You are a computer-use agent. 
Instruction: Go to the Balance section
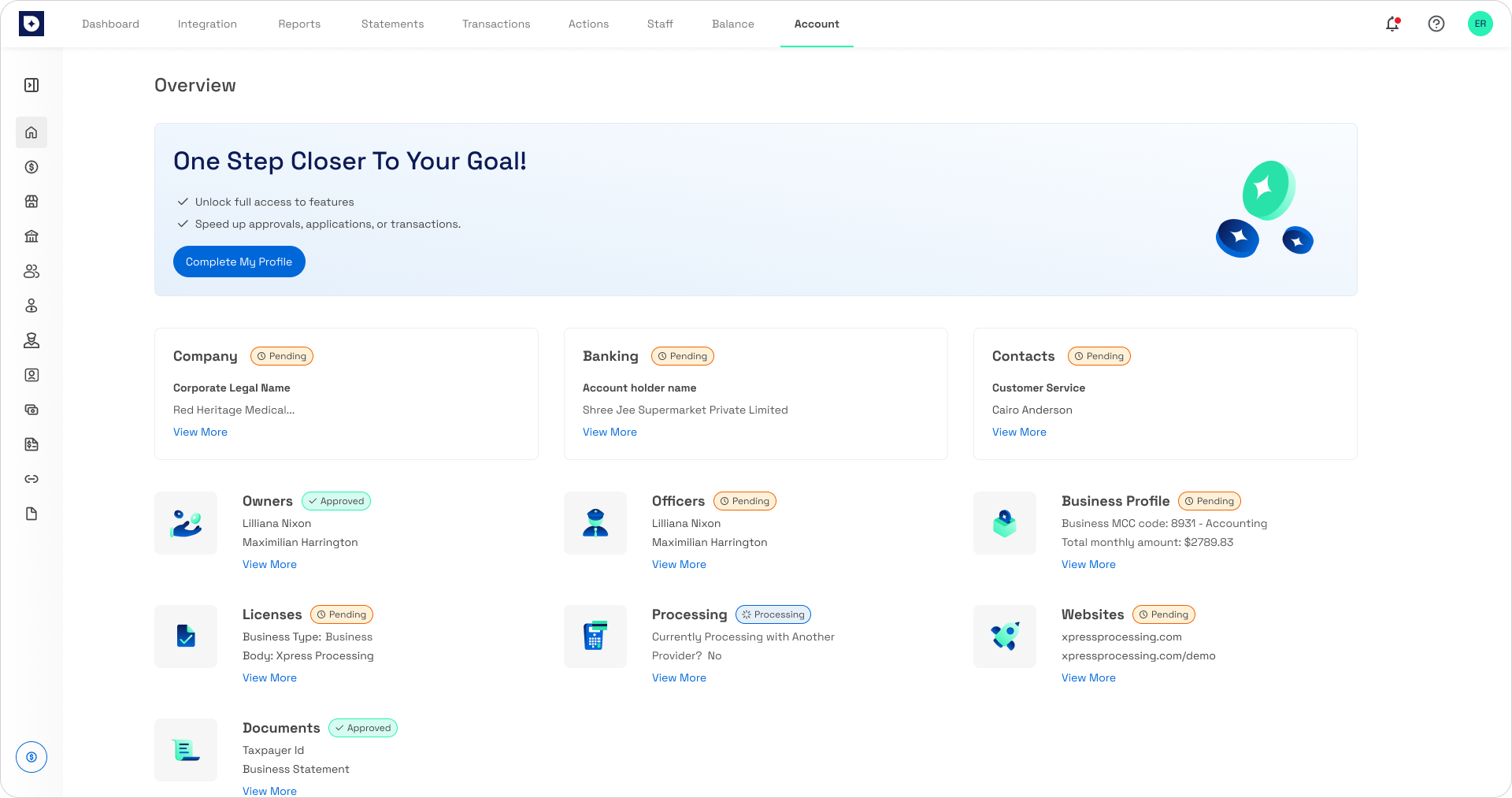[x=732, y=24]
